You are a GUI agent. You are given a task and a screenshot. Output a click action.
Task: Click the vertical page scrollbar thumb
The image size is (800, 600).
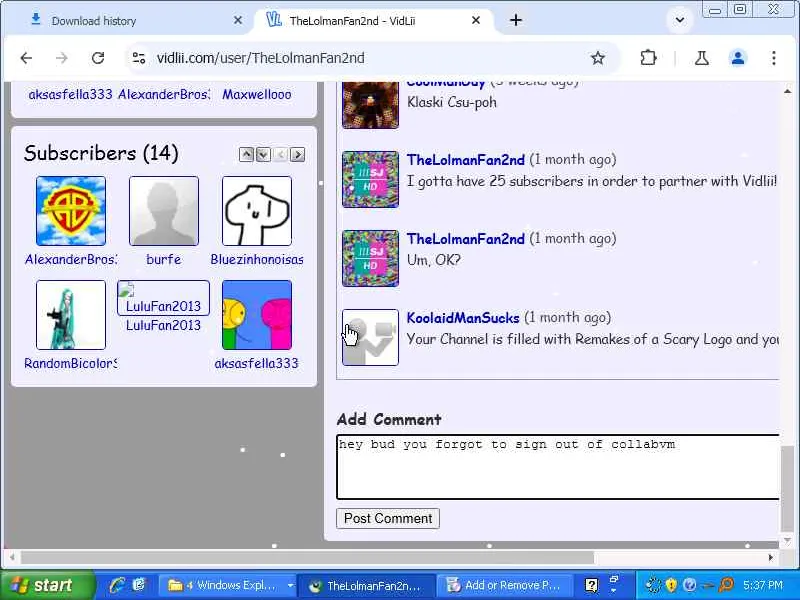(x=788, y=488)
